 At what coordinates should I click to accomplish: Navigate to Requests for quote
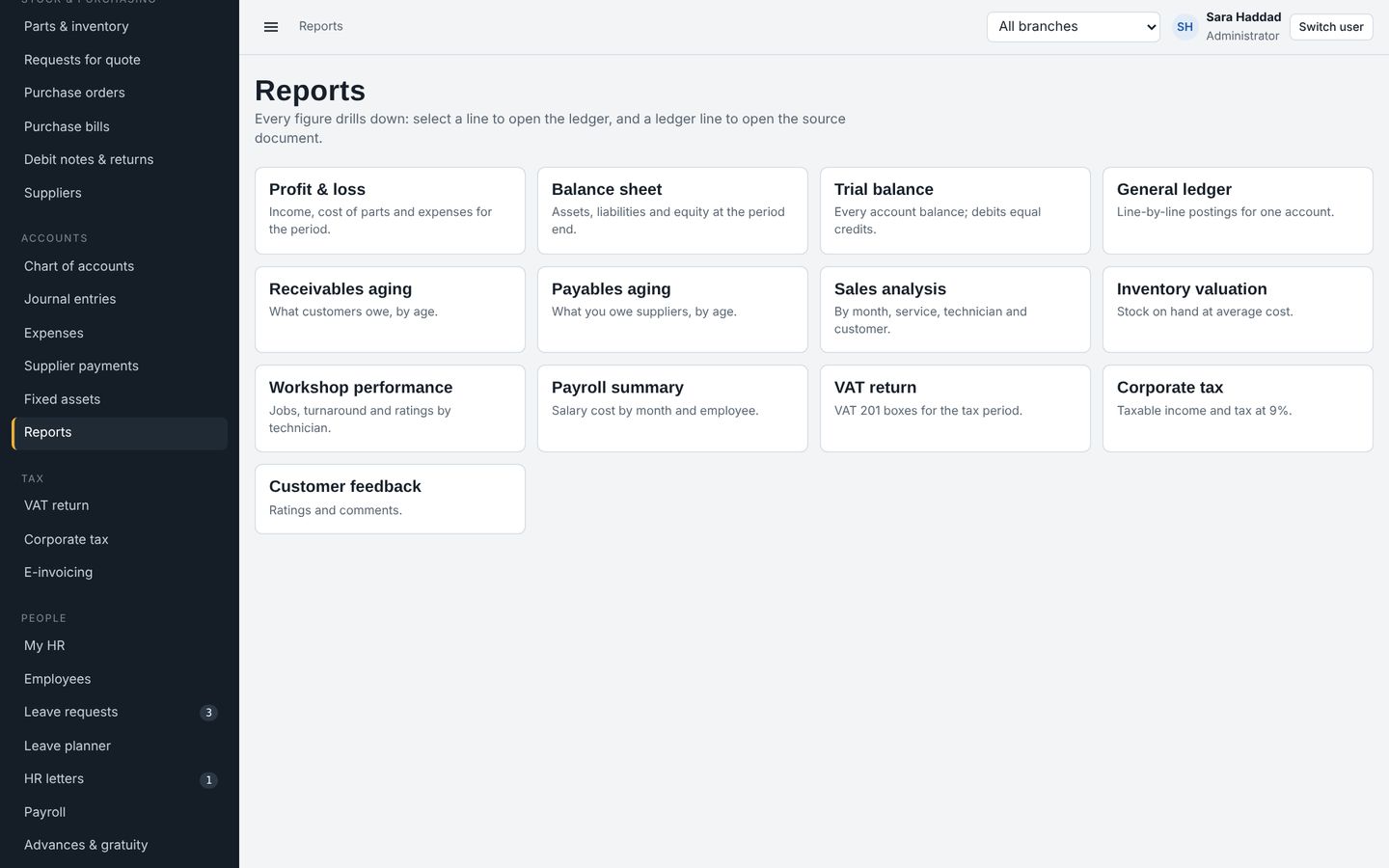click(120, 60)
